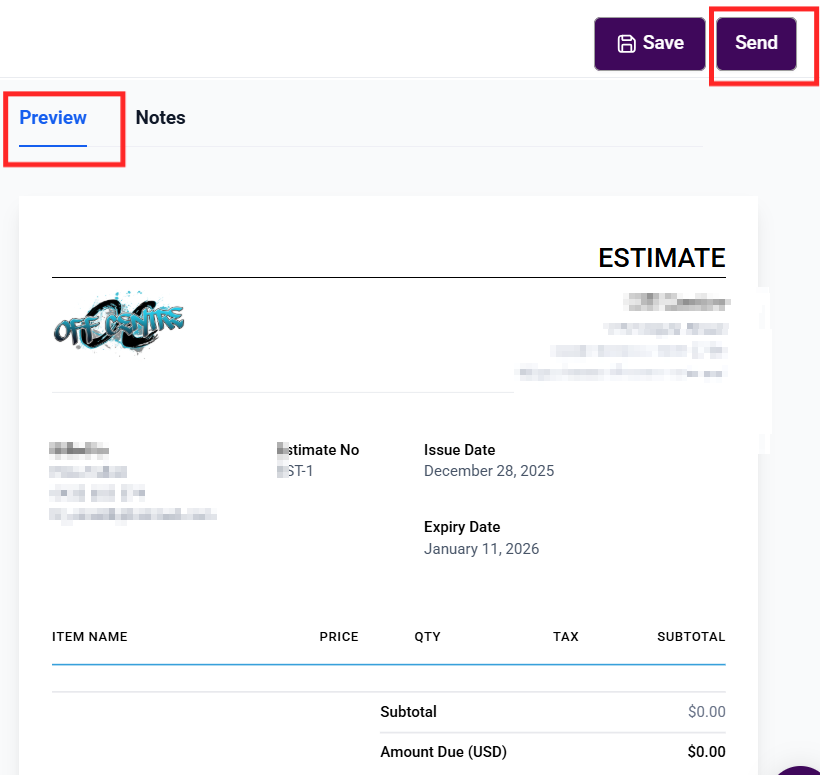Image resolution: width=820 pixels, height=775 pixels.
Task: Click the Issue Date label
Action: [x=459, y=450]
